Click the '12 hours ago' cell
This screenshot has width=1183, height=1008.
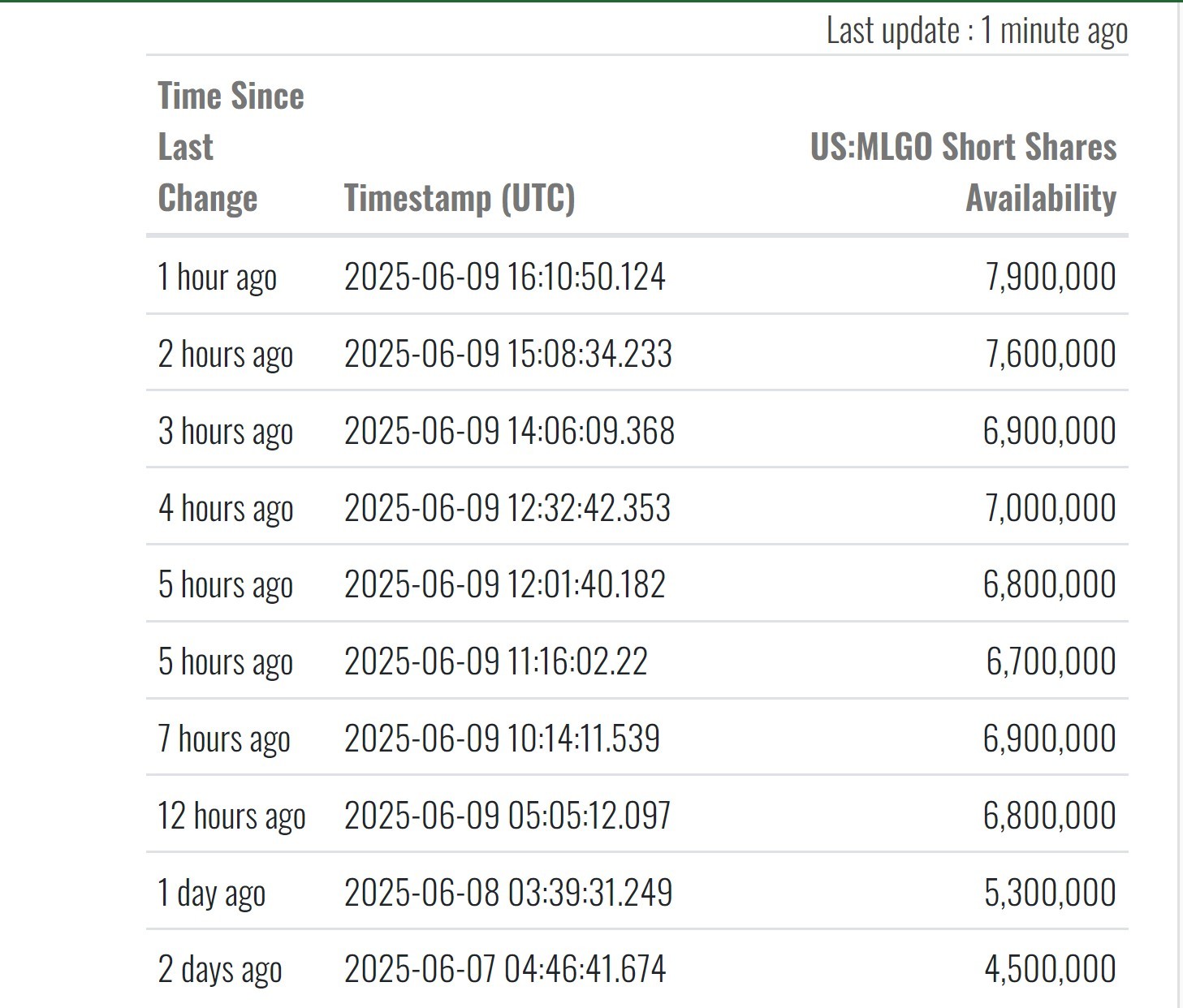pyautogui.click(x=231, y=816)
